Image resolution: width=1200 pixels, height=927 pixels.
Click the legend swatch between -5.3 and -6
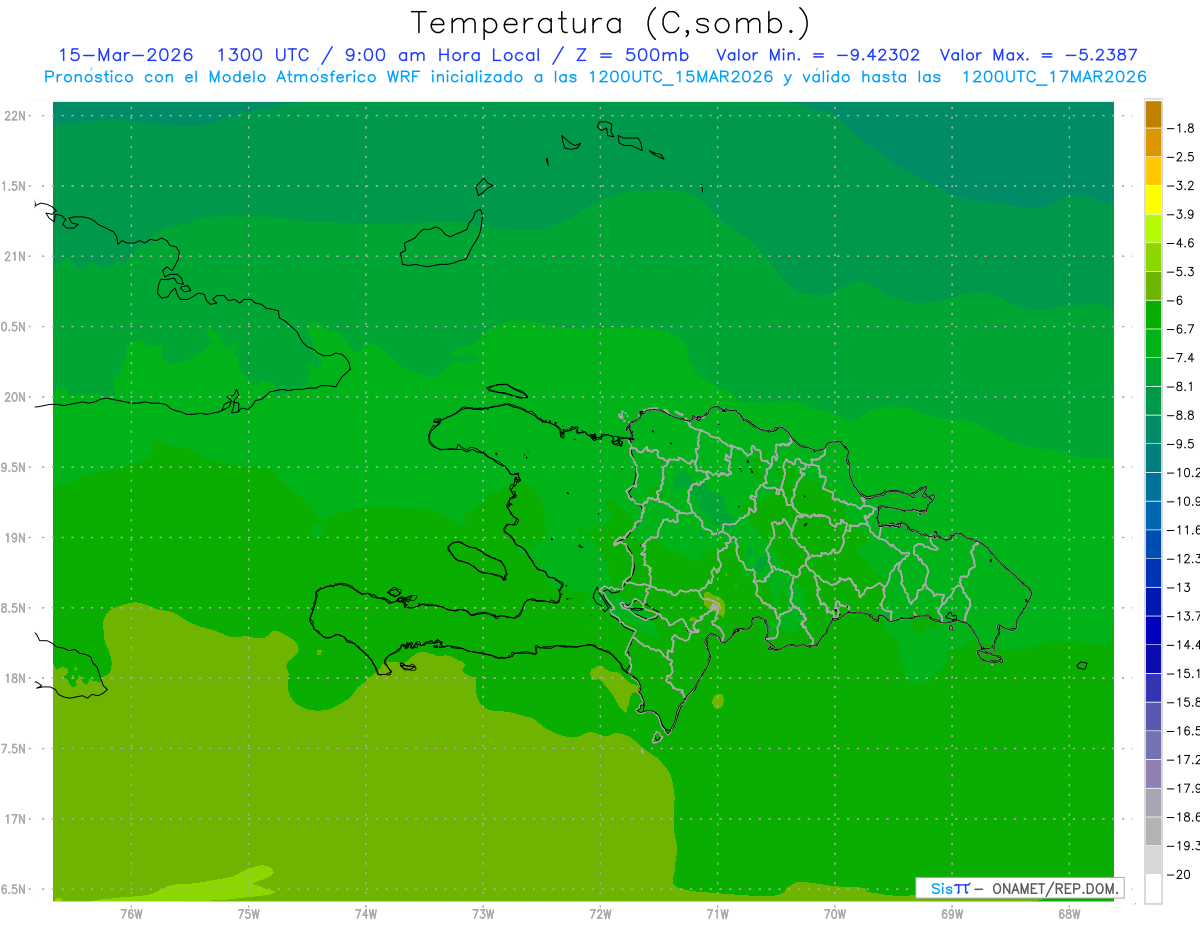point(1153,286)
